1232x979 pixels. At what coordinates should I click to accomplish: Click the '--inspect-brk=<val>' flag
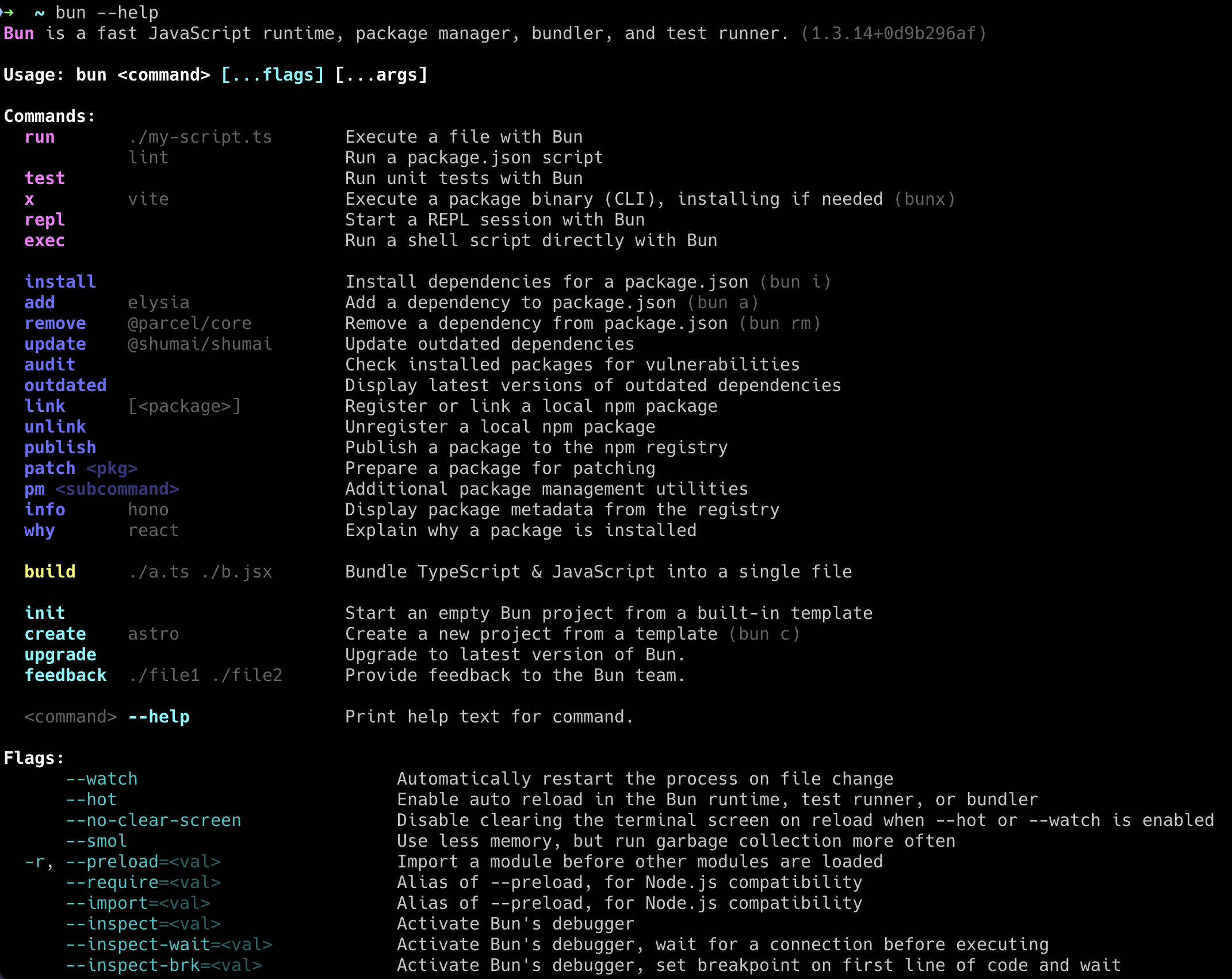tap(164, 965)
